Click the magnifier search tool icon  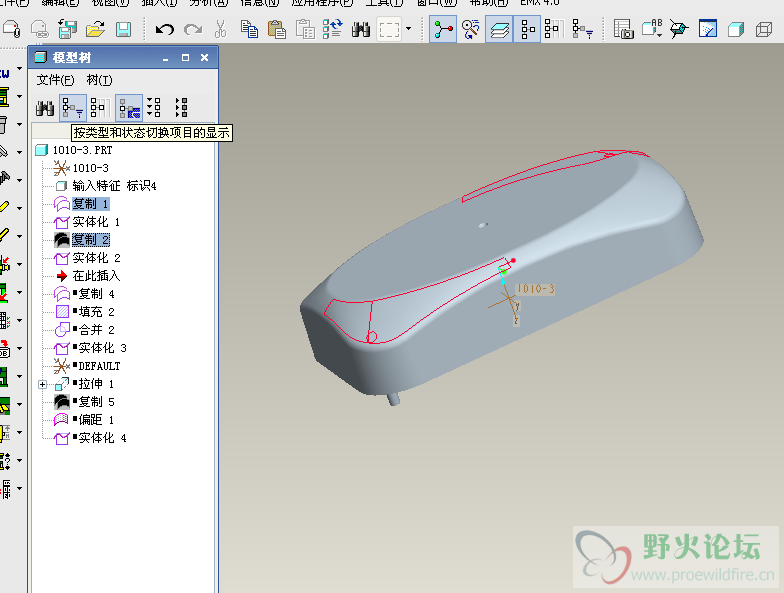coord(470,30)
